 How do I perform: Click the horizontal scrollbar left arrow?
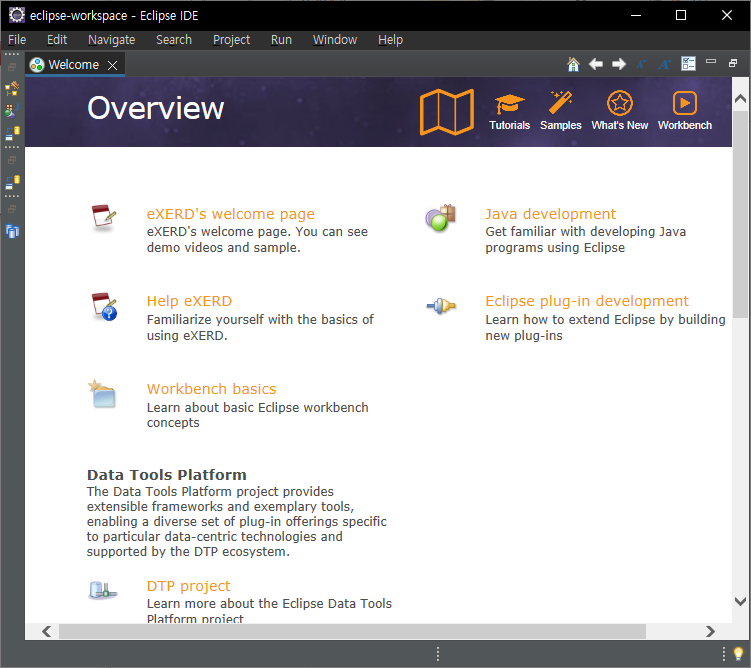(46, 631)
